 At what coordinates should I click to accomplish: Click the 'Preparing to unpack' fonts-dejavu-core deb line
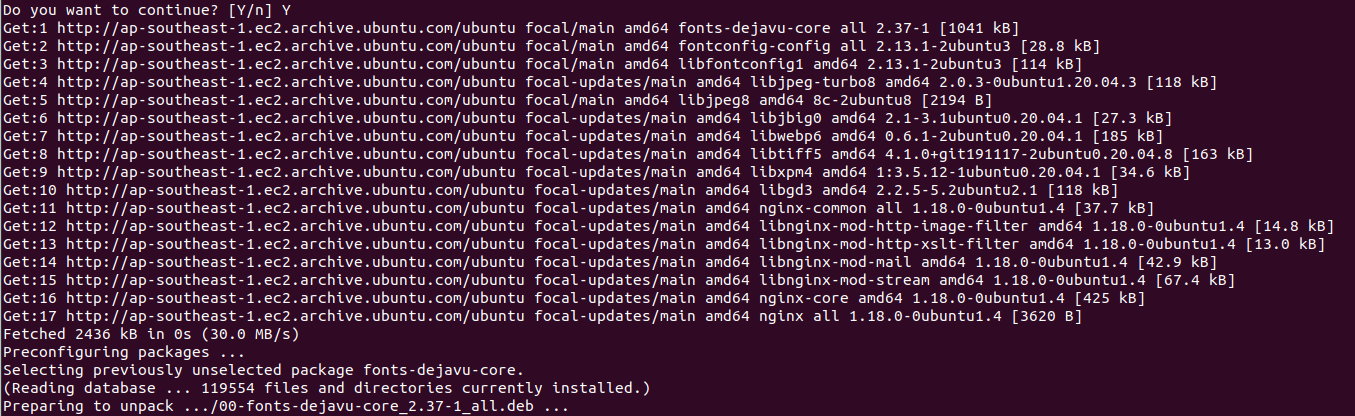click(287, 407)
